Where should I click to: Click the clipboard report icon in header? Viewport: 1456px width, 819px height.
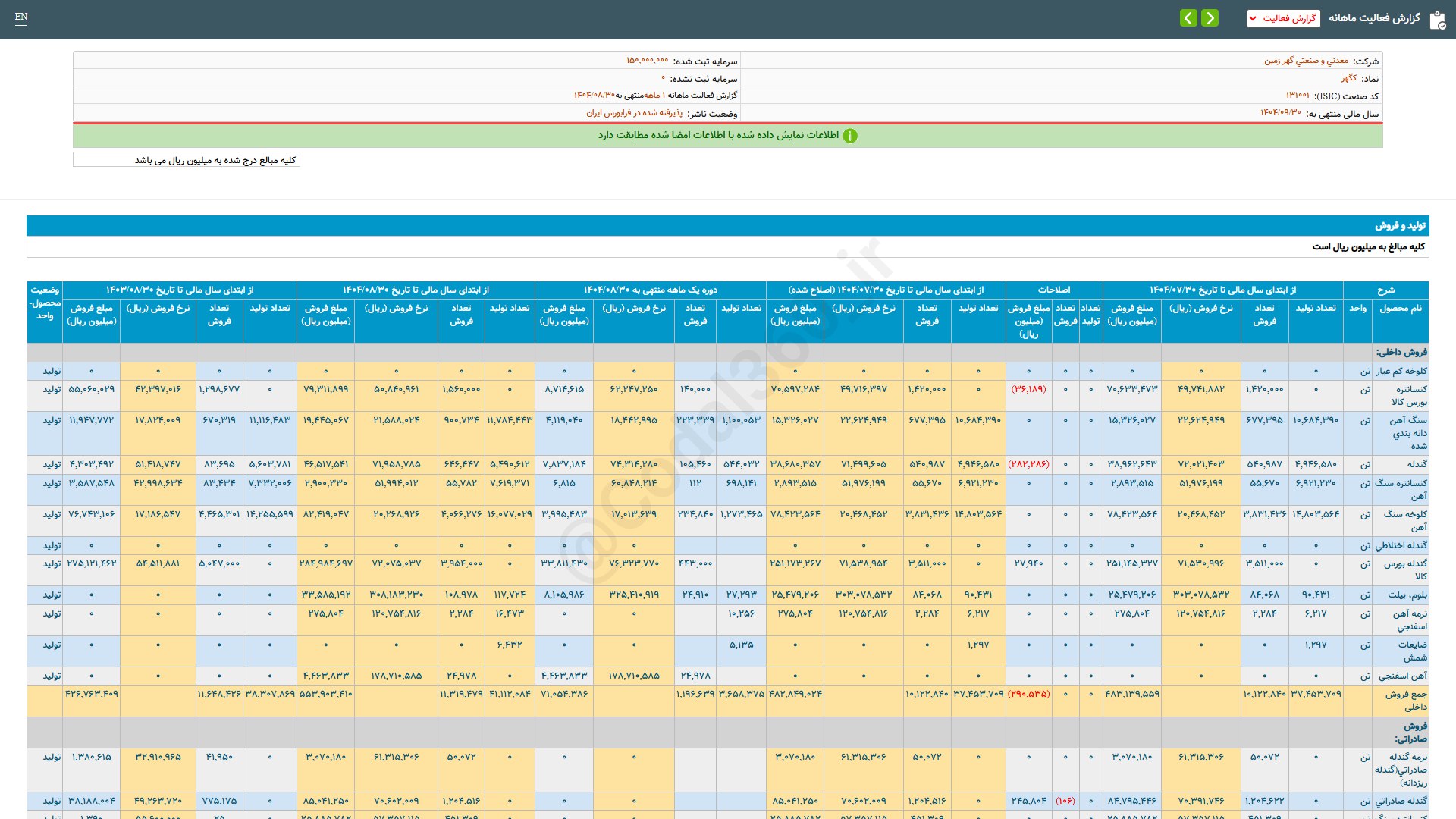pyautogui.click(x=1437, y=20)
